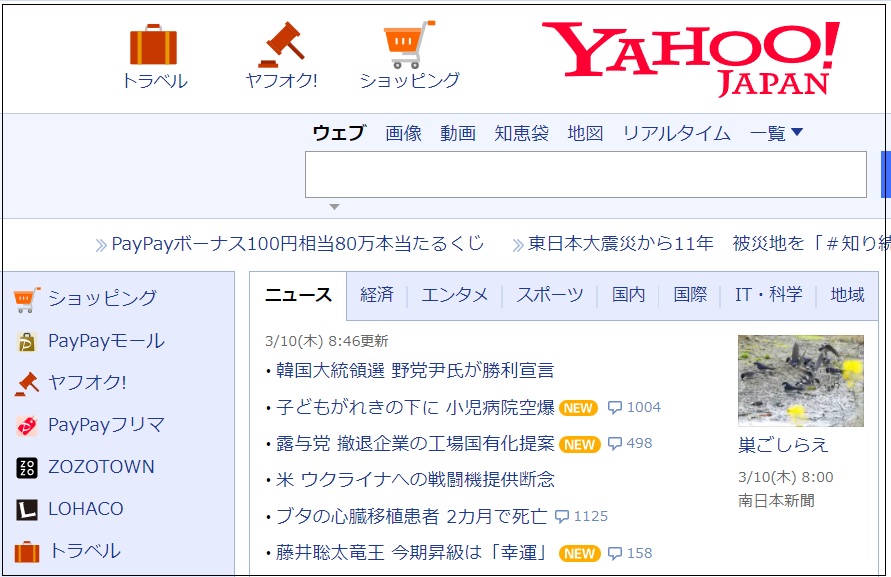Select the 知恵袋 search tab
The height and width of the screenshot is (577, 891).
522,133
